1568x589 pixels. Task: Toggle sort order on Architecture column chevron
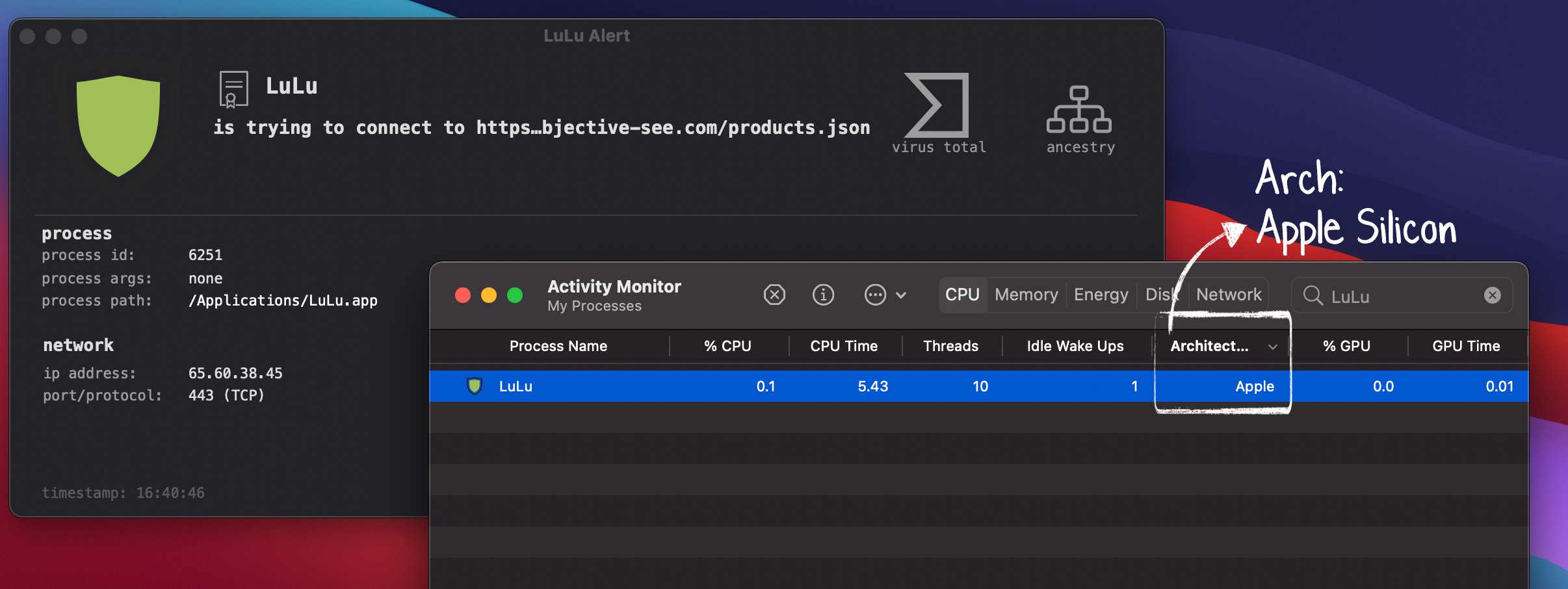(1272, 347)
